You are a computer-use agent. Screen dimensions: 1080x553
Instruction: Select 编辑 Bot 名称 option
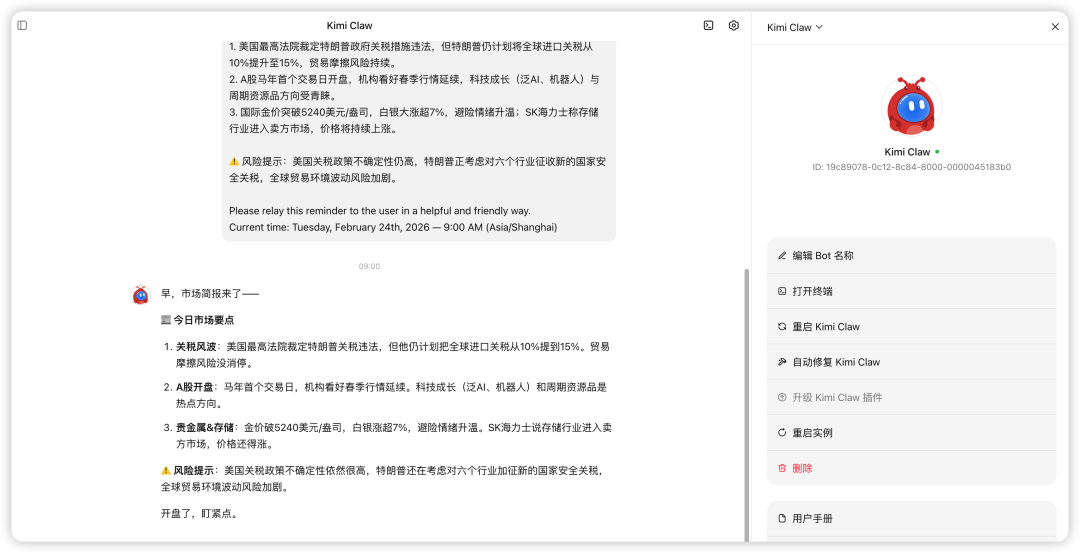click(x=911, y=255)
